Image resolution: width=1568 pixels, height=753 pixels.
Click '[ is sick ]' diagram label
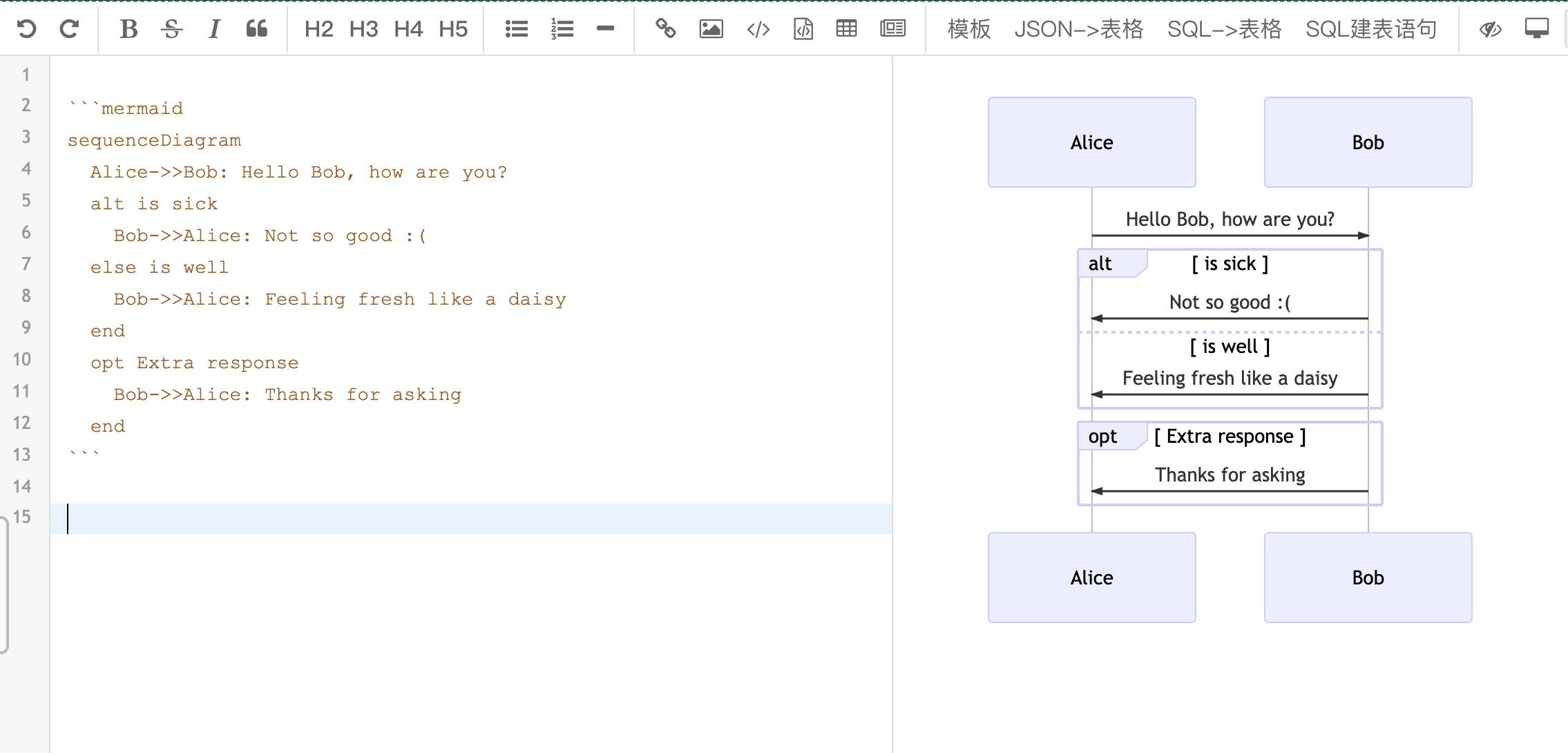(1230, 264)
